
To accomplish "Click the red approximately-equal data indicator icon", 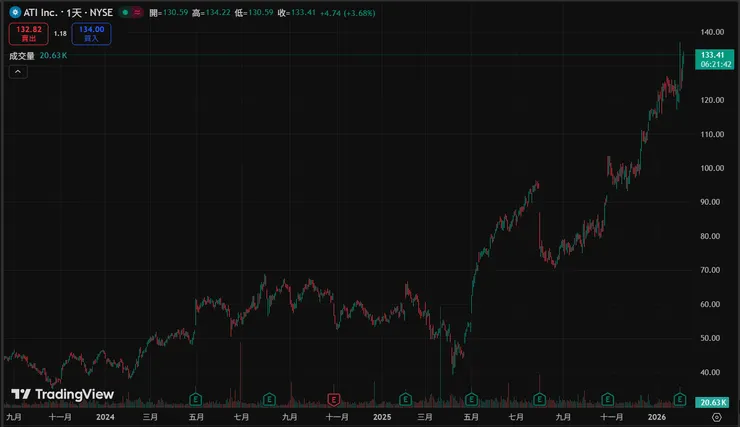I will coord(137,12).
